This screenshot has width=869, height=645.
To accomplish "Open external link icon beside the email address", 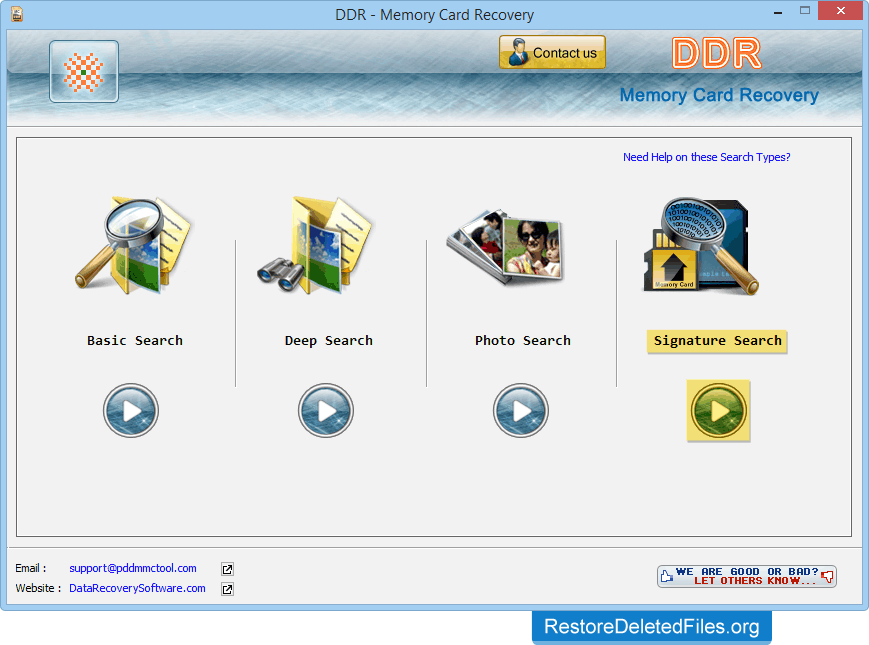I will click(x=227, y=569).
